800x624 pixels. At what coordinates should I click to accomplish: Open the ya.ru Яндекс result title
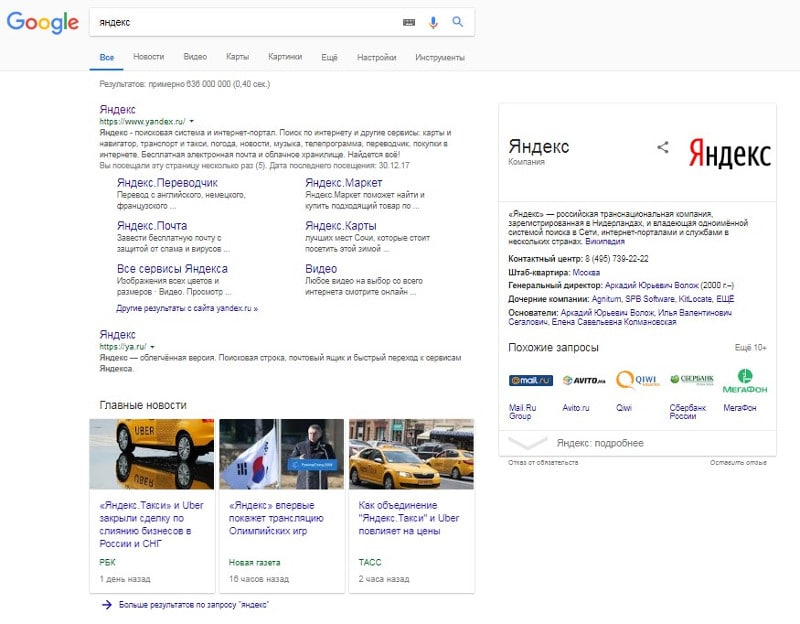(117, 334)
